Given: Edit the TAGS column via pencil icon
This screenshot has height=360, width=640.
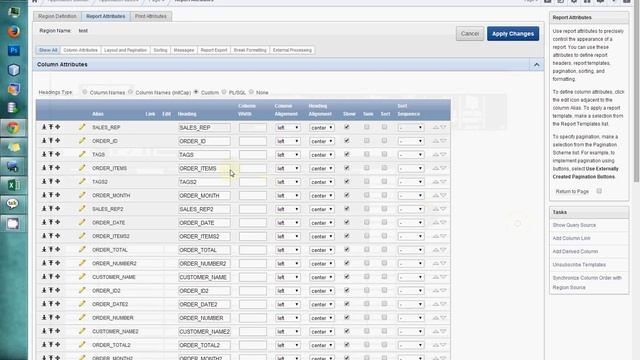Looking at the screenshot, I should 82,154.
